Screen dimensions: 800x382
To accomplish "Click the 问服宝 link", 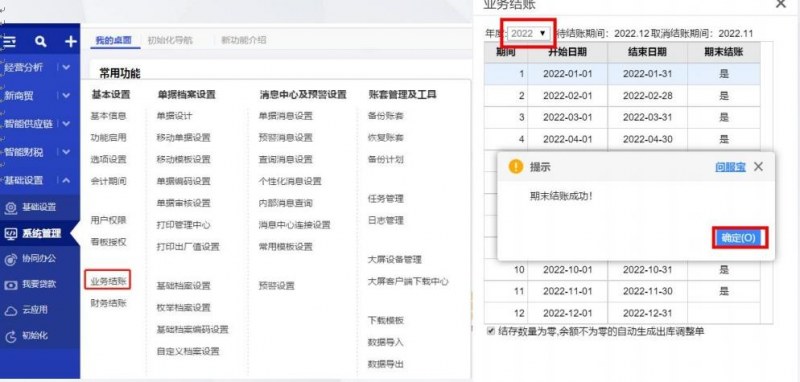I will click(x=730, y=166).
